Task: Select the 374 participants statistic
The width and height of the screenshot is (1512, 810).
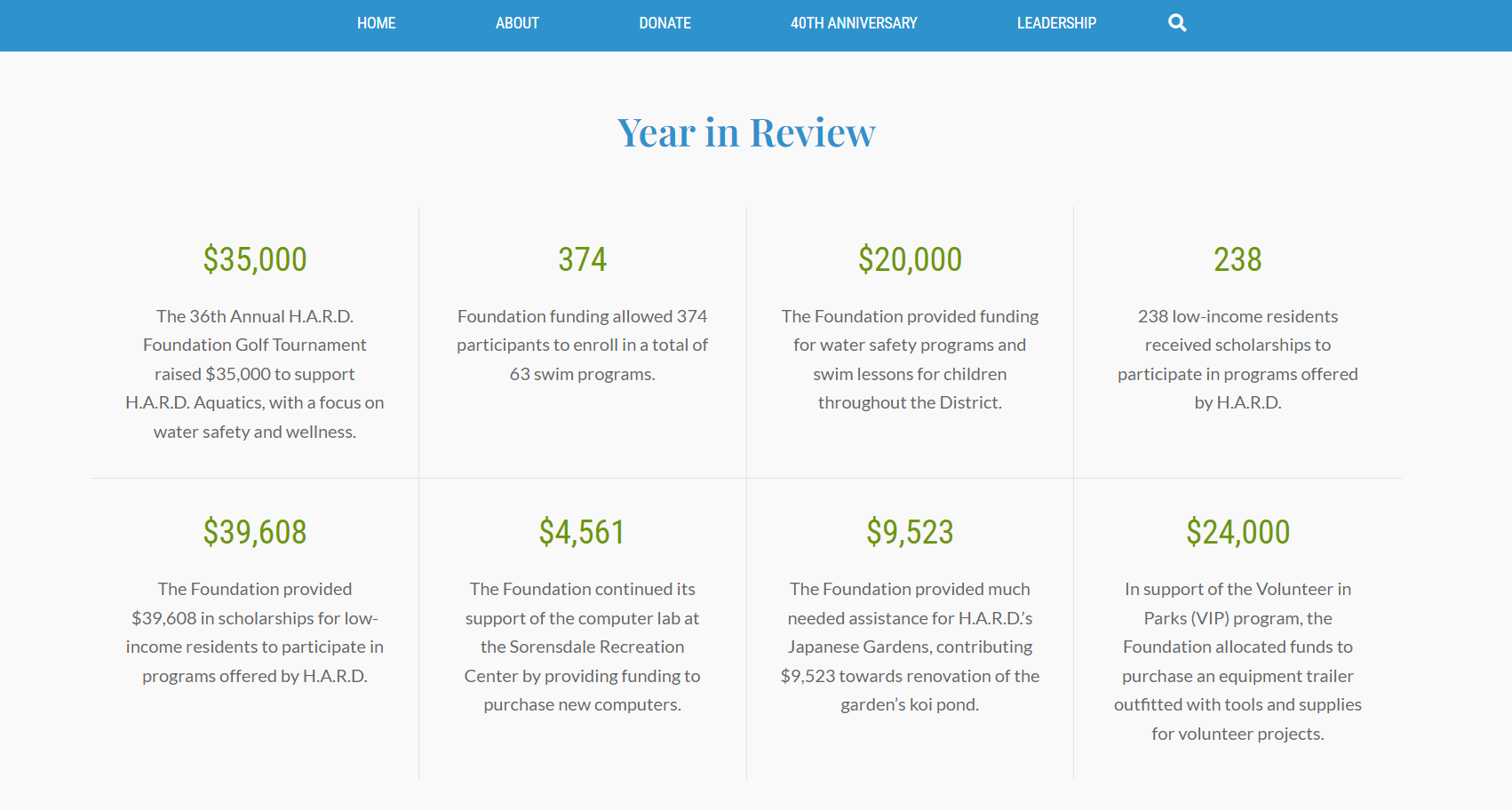Action: pyautogui.click(x=582, y=259)
